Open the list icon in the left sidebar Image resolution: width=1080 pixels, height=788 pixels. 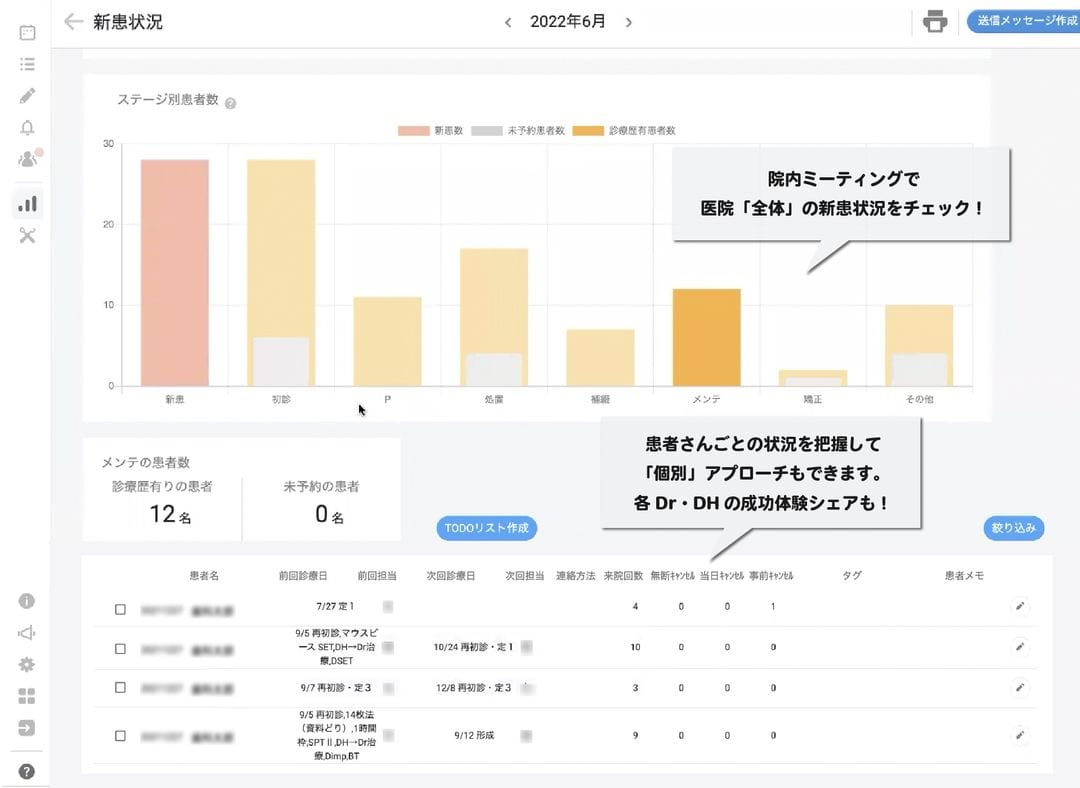(27, 64)
